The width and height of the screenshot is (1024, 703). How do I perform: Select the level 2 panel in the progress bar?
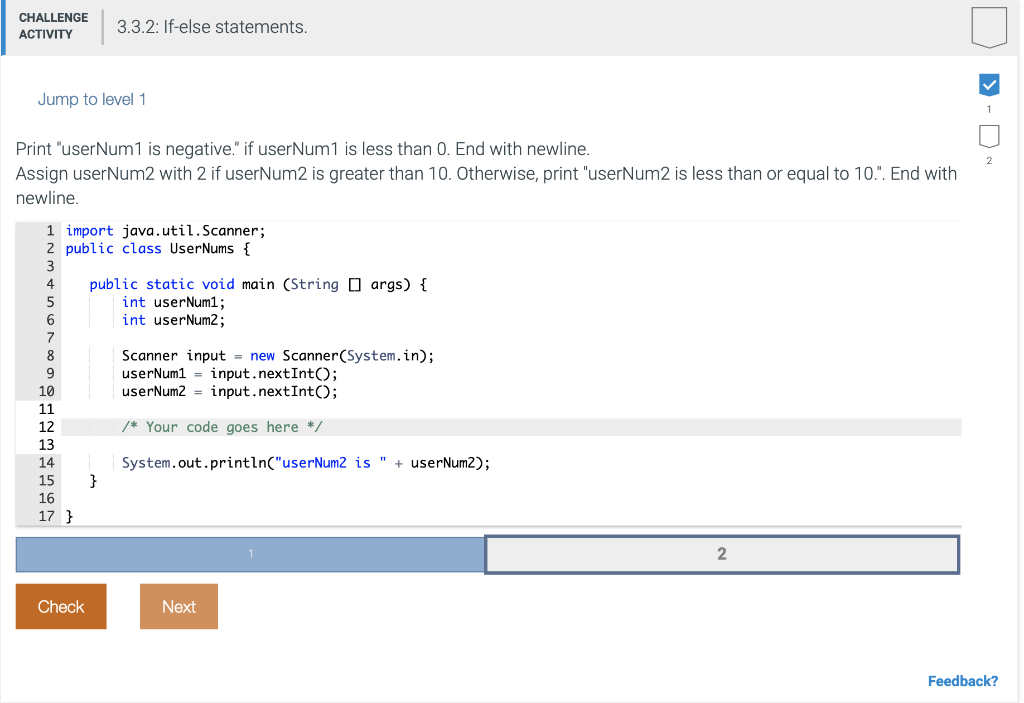721,554
